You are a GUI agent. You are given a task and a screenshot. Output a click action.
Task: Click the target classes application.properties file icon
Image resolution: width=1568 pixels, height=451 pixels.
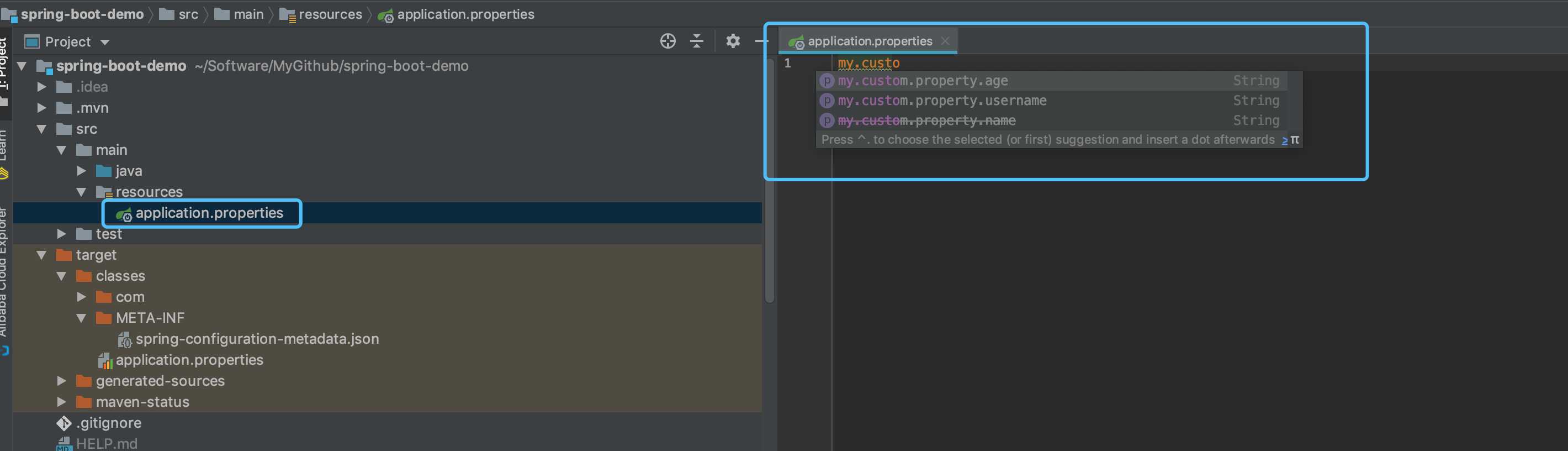[105, 361]
